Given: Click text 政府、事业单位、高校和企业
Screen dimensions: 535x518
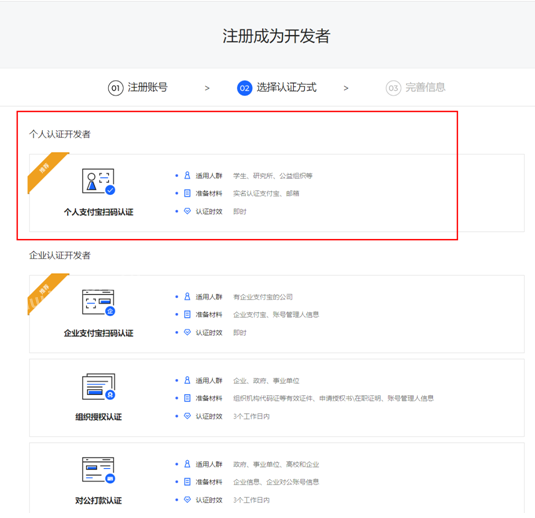Looking at the screenshot, I should (x=276, y=464).
